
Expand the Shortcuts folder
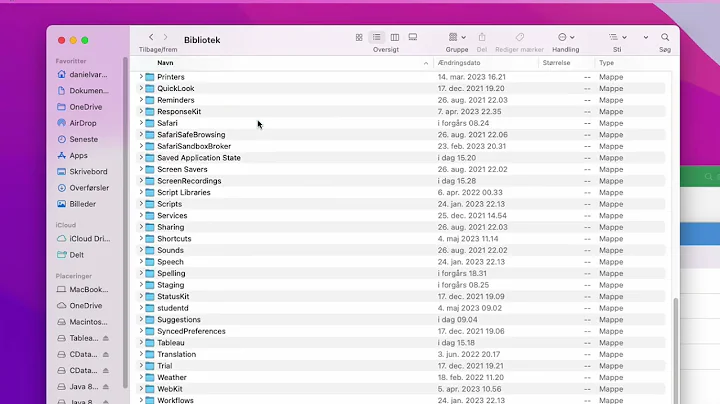click(x=141, y=239)
